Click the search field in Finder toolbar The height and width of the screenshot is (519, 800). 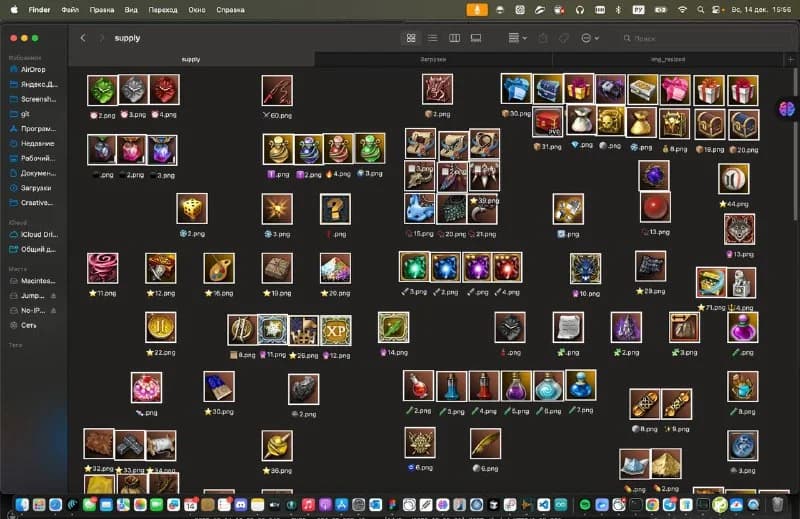click(704, 38)
